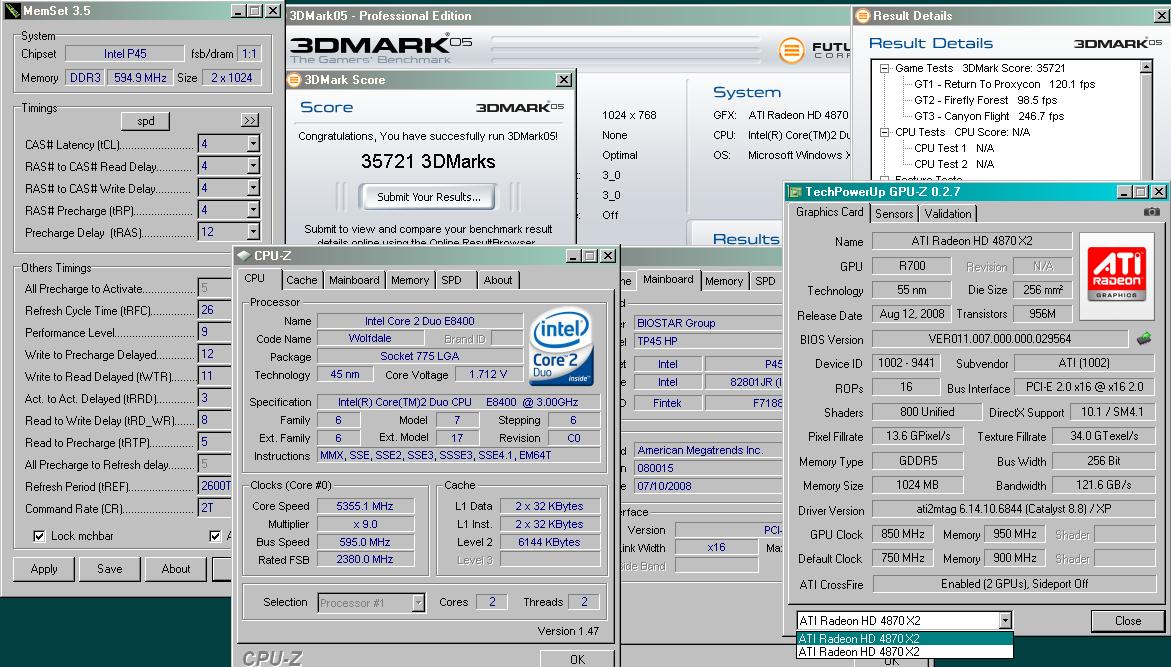Open the About tab in CPU-Z

coord(498,280)
